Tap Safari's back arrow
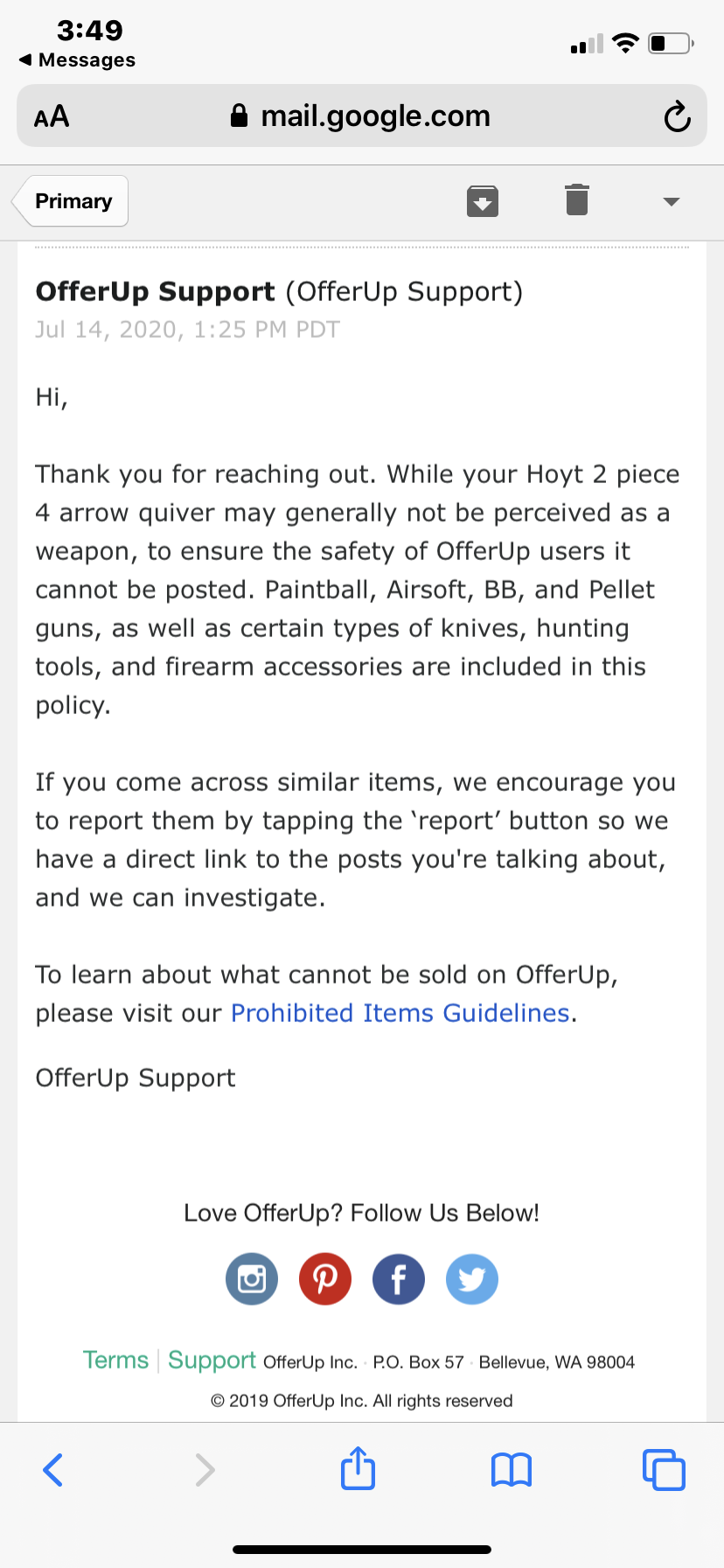724x1568 pixels. 53,1470
